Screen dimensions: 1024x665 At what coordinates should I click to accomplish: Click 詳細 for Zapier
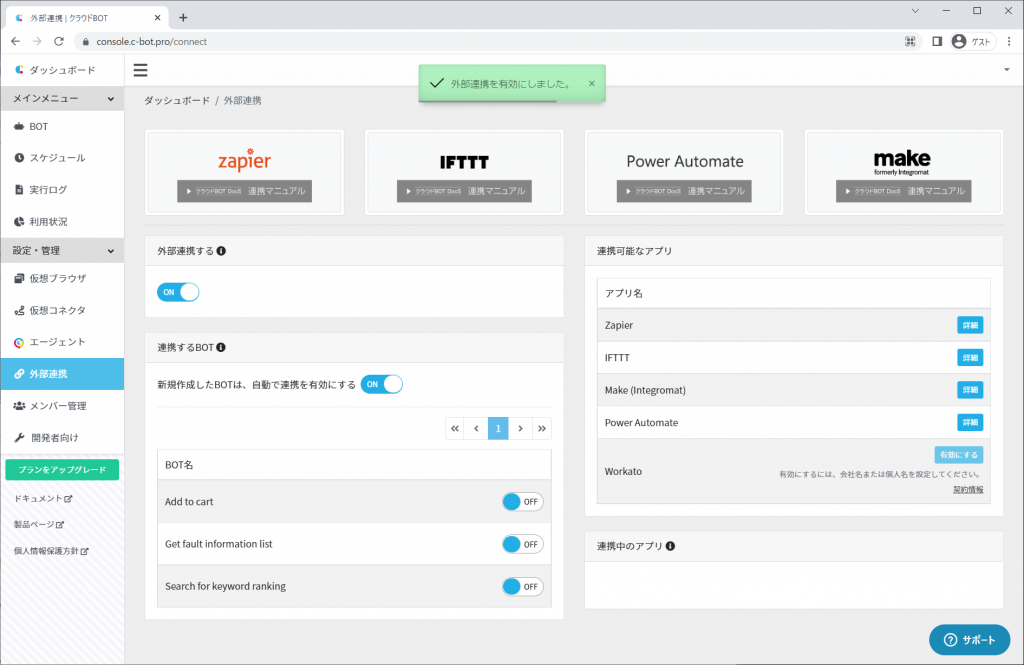(970, 325)
